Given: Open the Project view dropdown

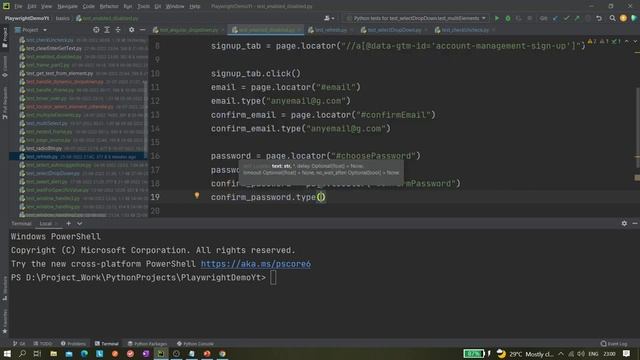Looking at the screenshot, I should tap(31, 30).
